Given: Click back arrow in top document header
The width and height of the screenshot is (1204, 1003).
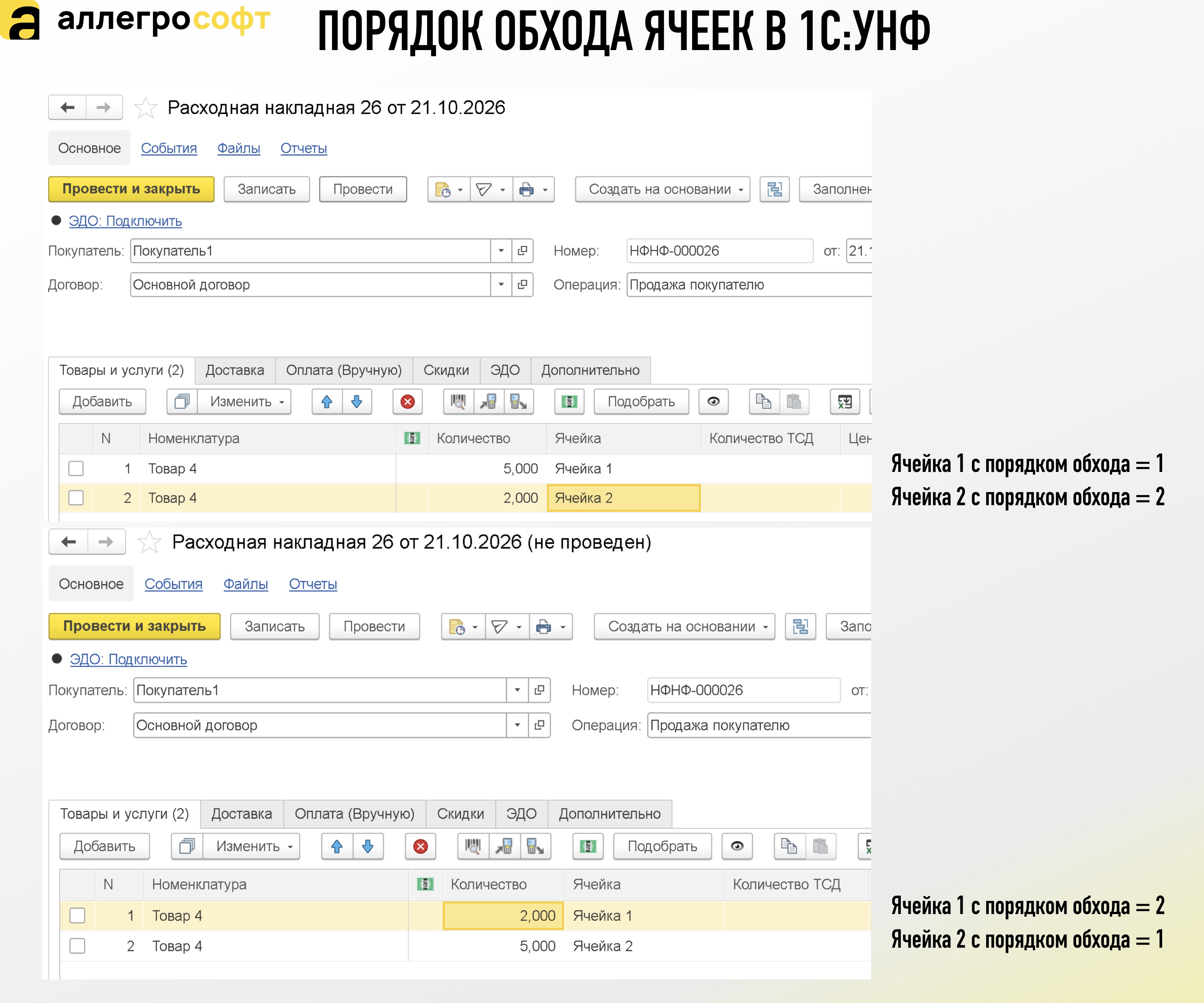Looking at the screenshot, I should click(68, 107).
